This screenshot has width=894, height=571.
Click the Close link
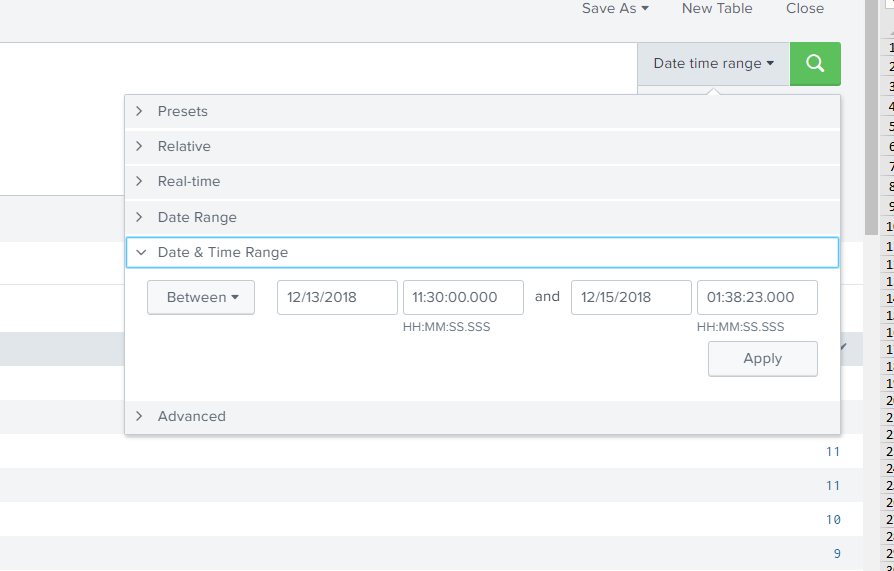(x=804, y=9)
